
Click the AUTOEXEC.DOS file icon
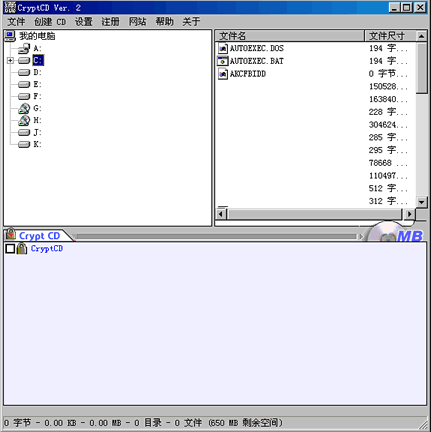(222, 49)
